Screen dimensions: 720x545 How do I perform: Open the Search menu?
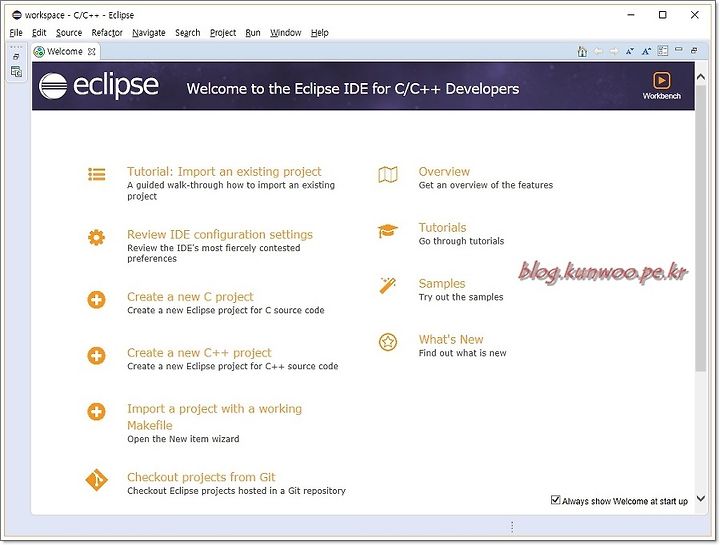188,33
